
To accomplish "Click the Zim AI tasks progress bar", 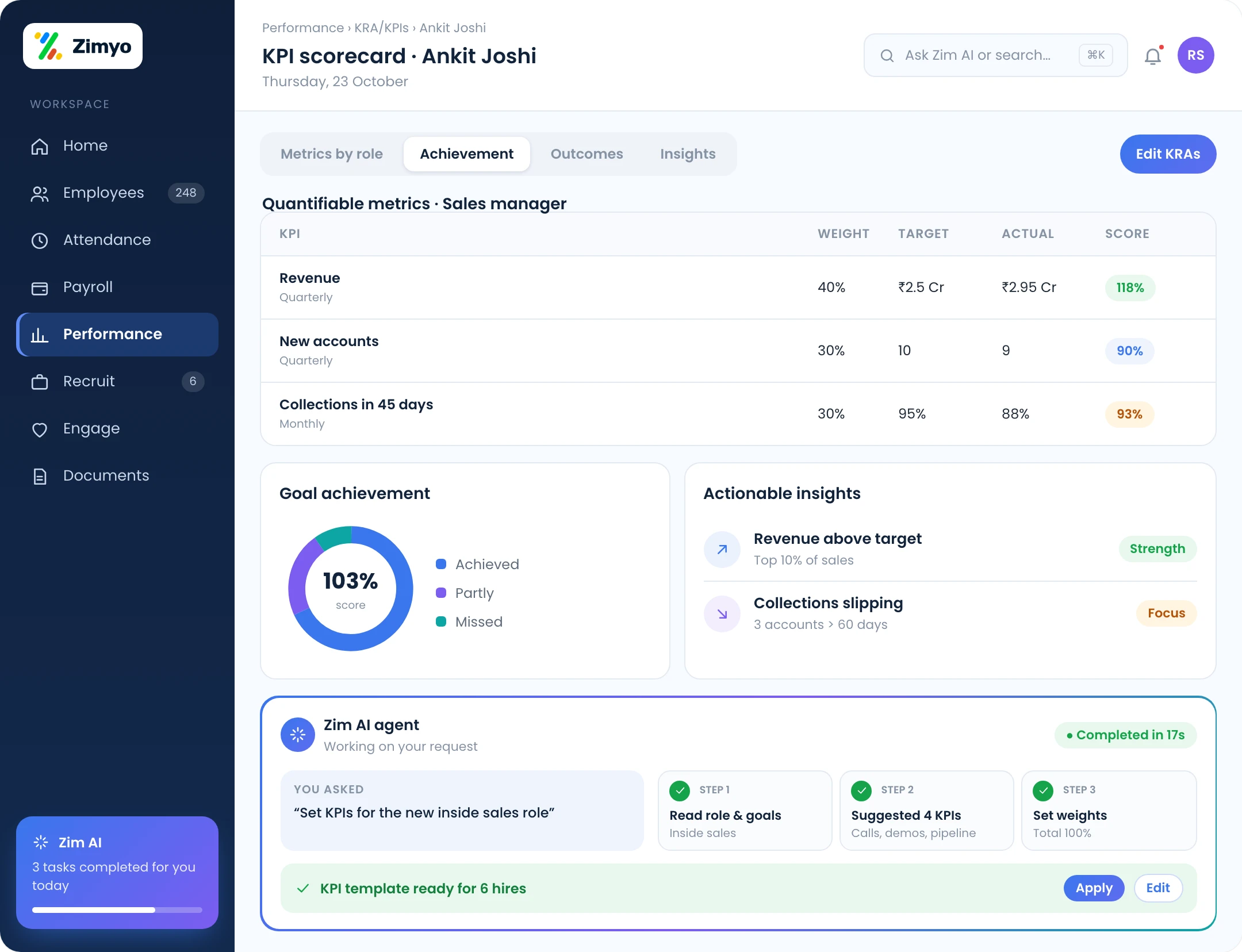I will [x=117, y=910].
